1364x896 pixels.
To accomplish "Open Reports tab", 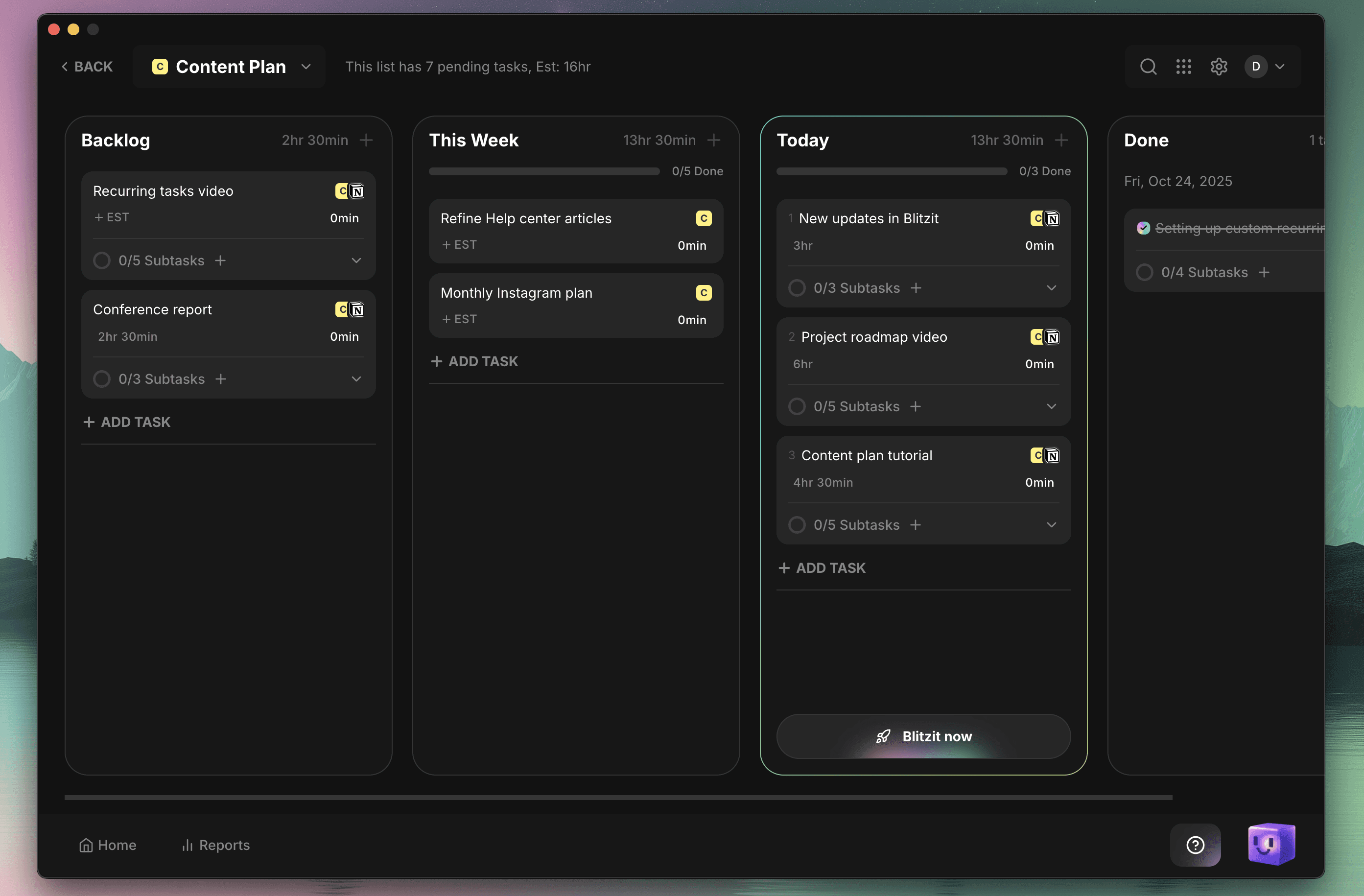I will [x=215, y=845].
